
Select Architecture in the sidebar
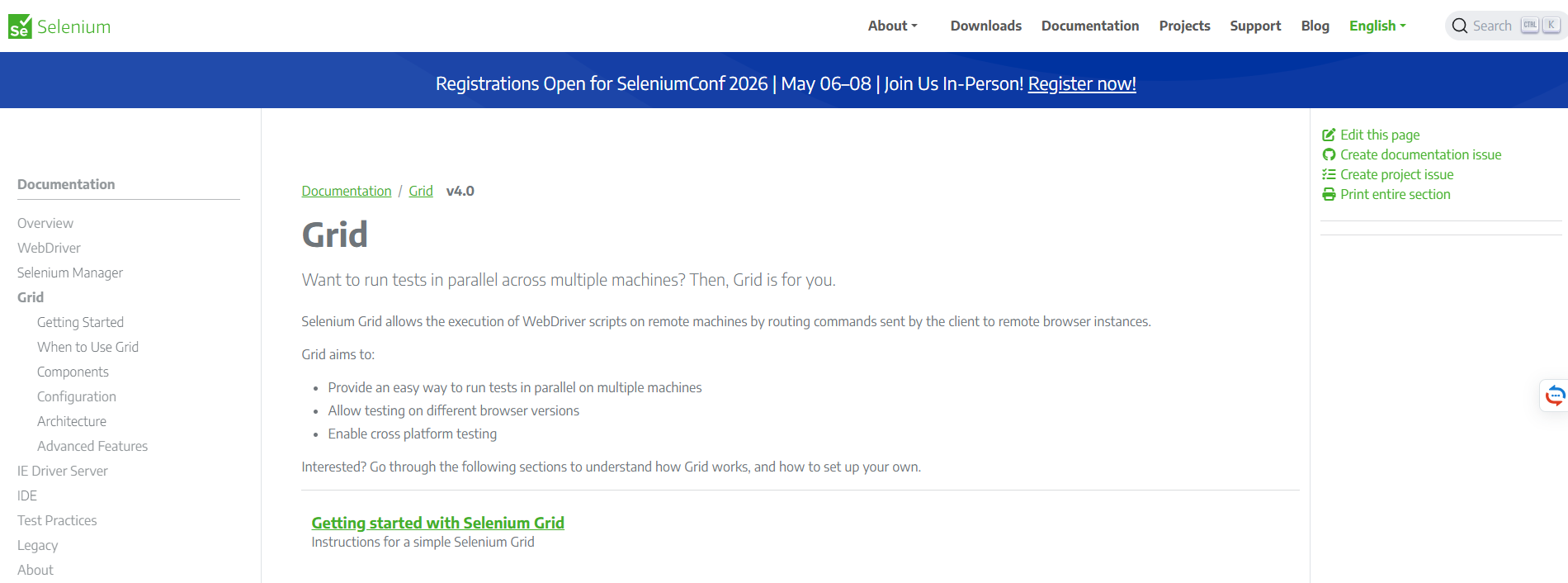point(72,421)
